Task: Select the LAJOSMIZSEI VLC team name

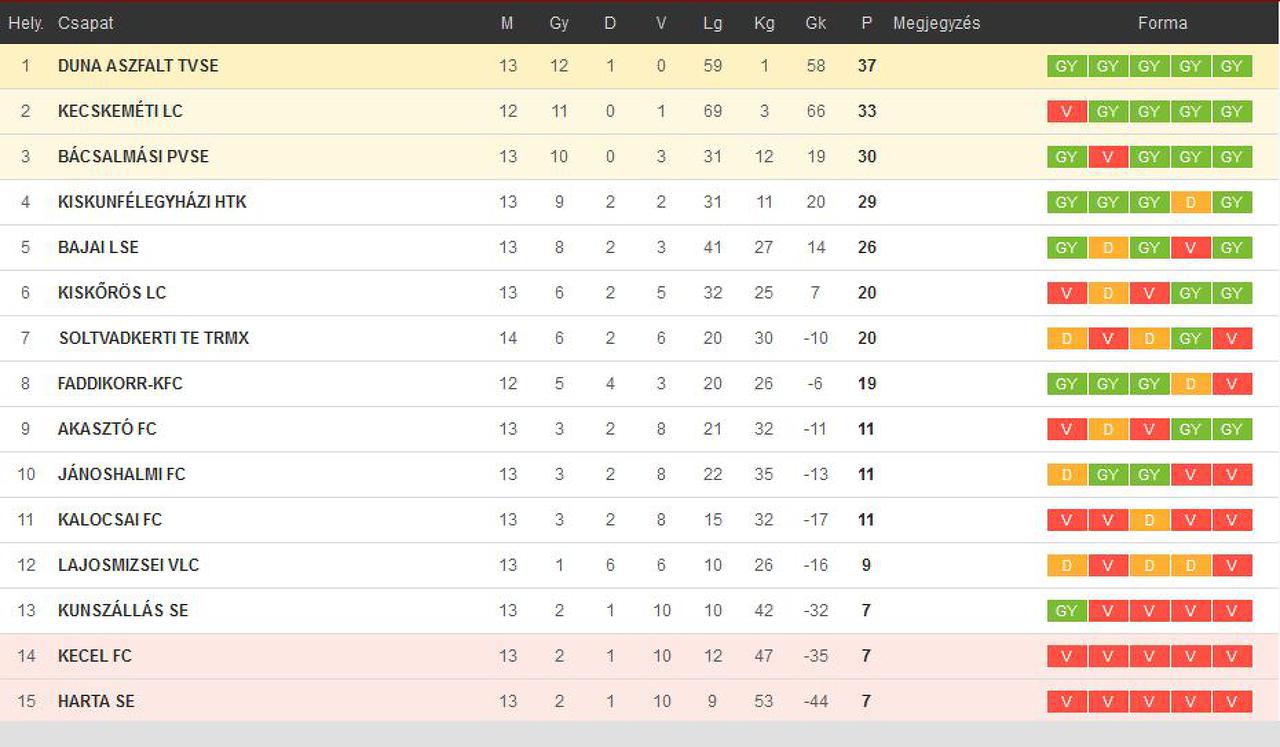Action: coord(128,565)
